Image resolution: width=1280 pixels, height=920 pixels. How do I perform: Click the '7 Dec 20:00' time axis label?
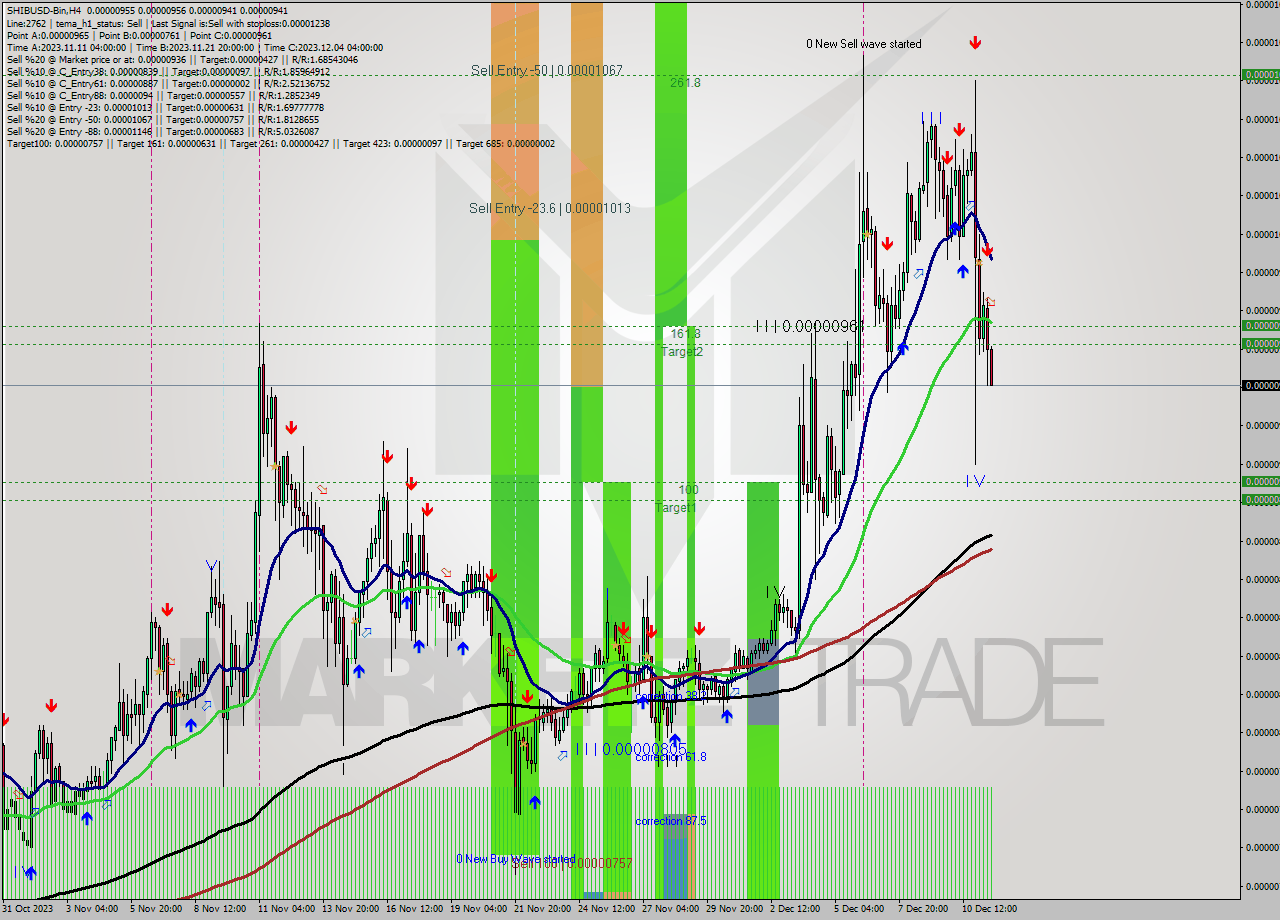923,909
